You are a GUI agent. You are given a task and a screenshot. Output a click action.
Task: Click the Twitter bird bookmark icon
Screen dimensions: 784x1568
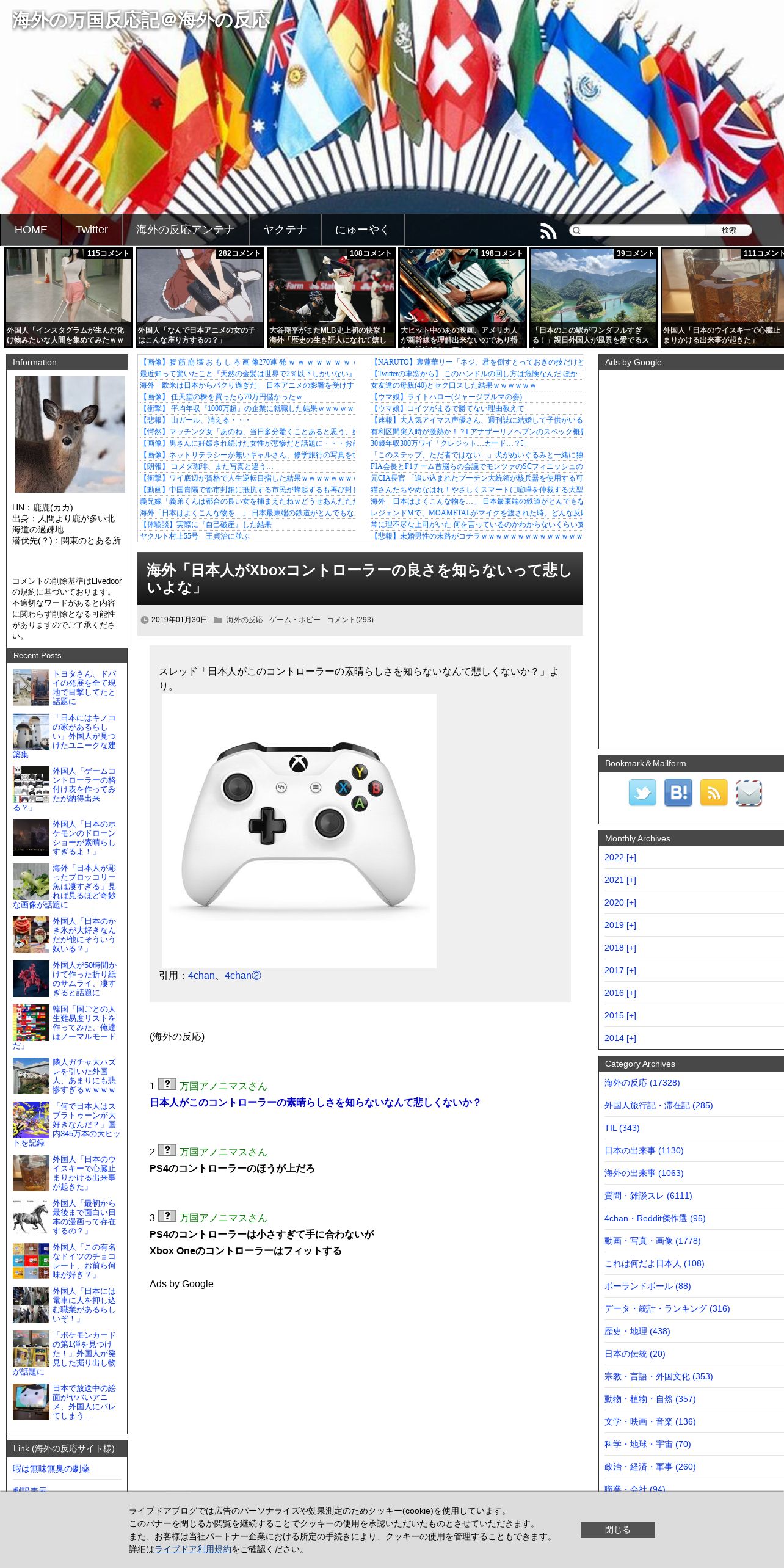[x=642, y=793]
